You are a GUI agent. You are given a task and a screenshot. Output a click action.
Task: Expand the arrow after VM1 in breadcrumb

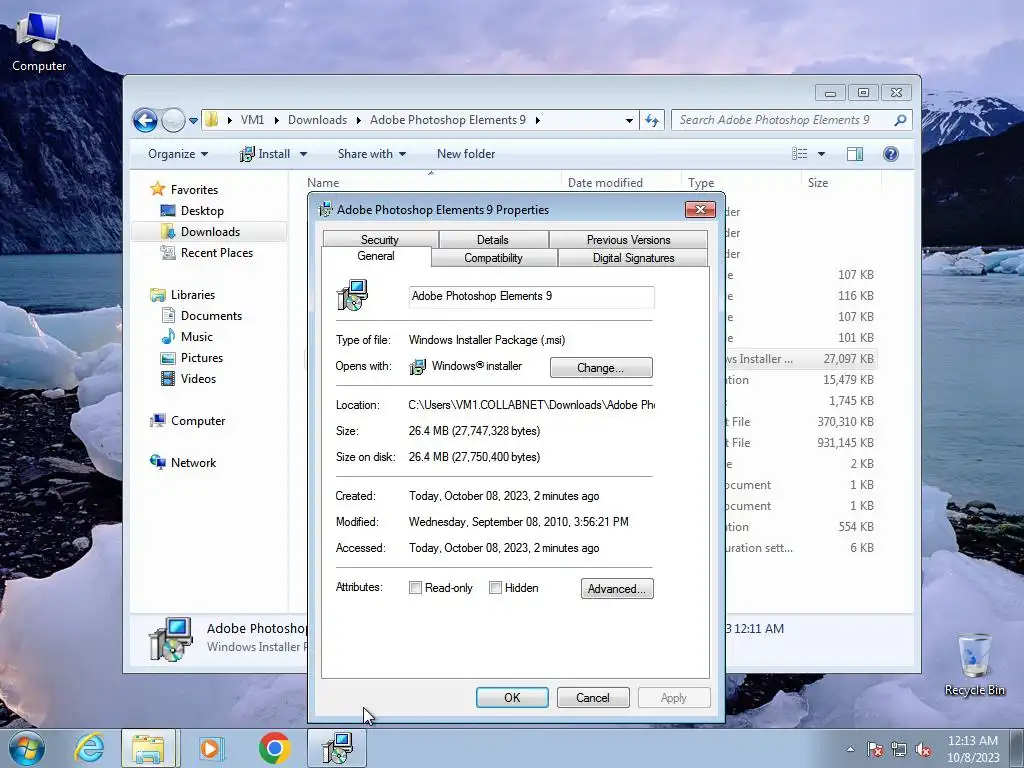click(277, 120)
